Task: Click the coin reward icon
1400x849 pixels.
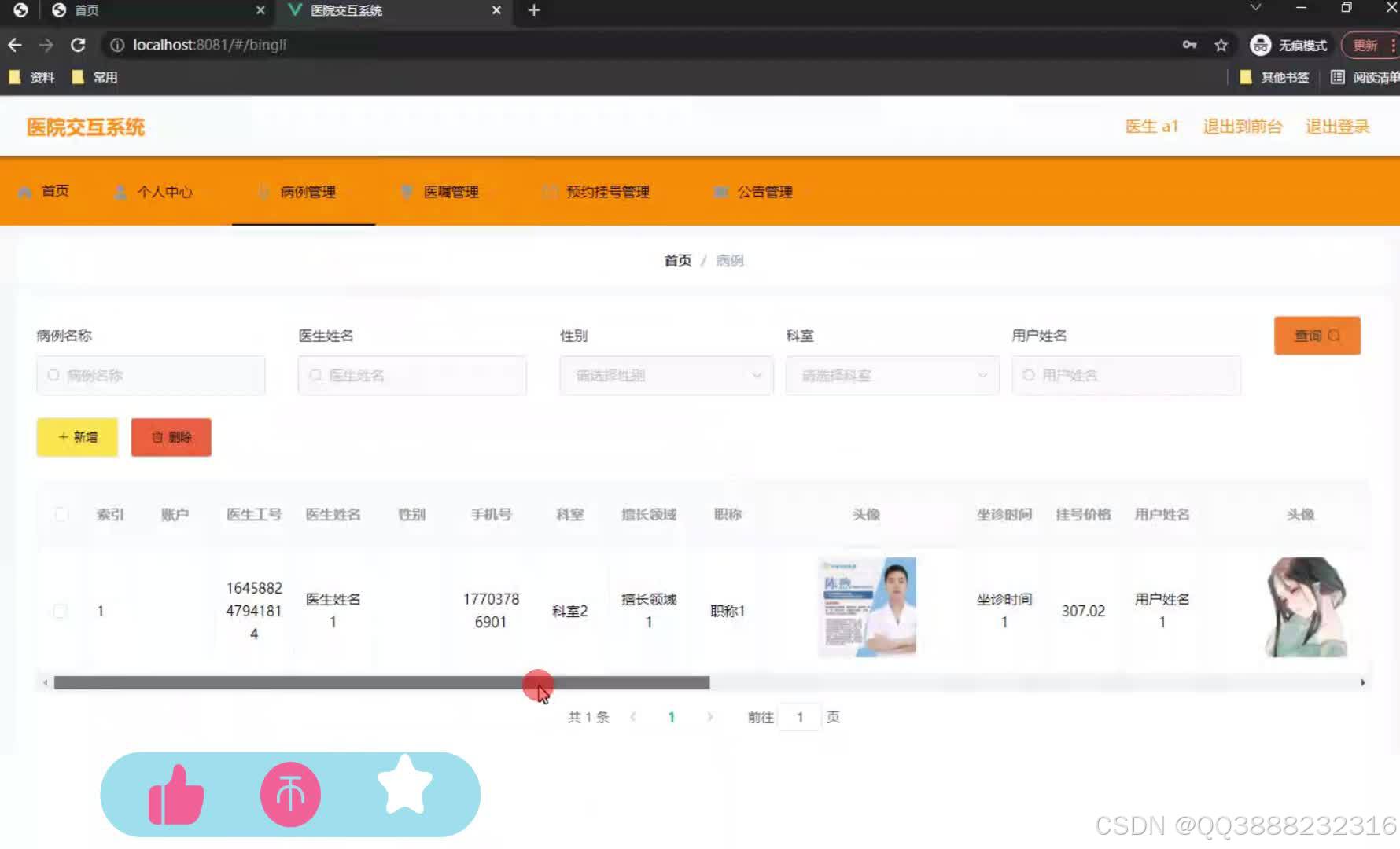Action: (x=289, y=794)
